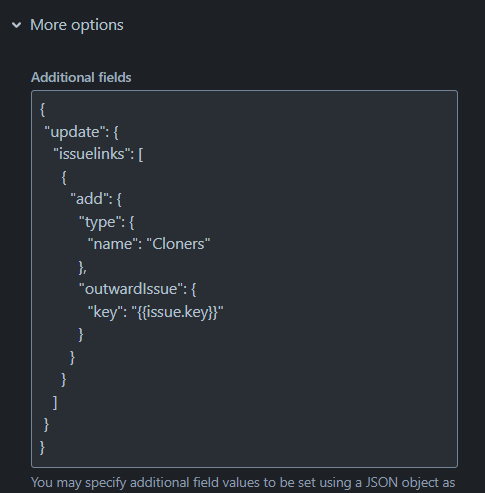This screenshot has height=493, width=485.
Task: Place cursor on the "add" key
Action: (89, 199)
